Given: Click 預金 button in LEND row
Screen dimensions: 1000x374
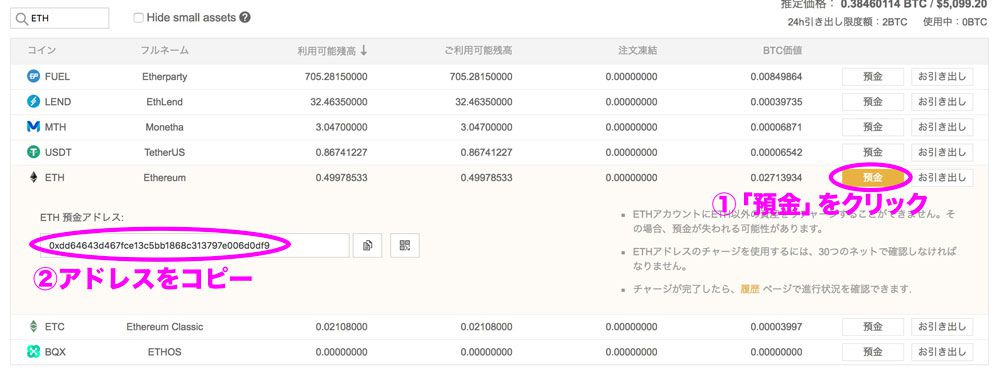Looking at the screenshot, I should (x=872, y=101).
